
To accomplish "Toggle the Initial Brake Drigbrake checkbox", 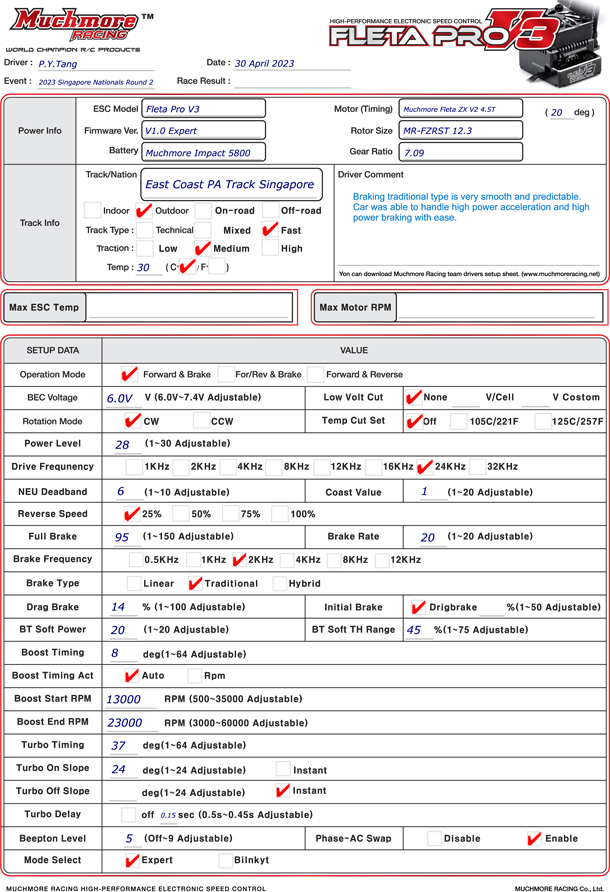I will [x=418, y=607].
